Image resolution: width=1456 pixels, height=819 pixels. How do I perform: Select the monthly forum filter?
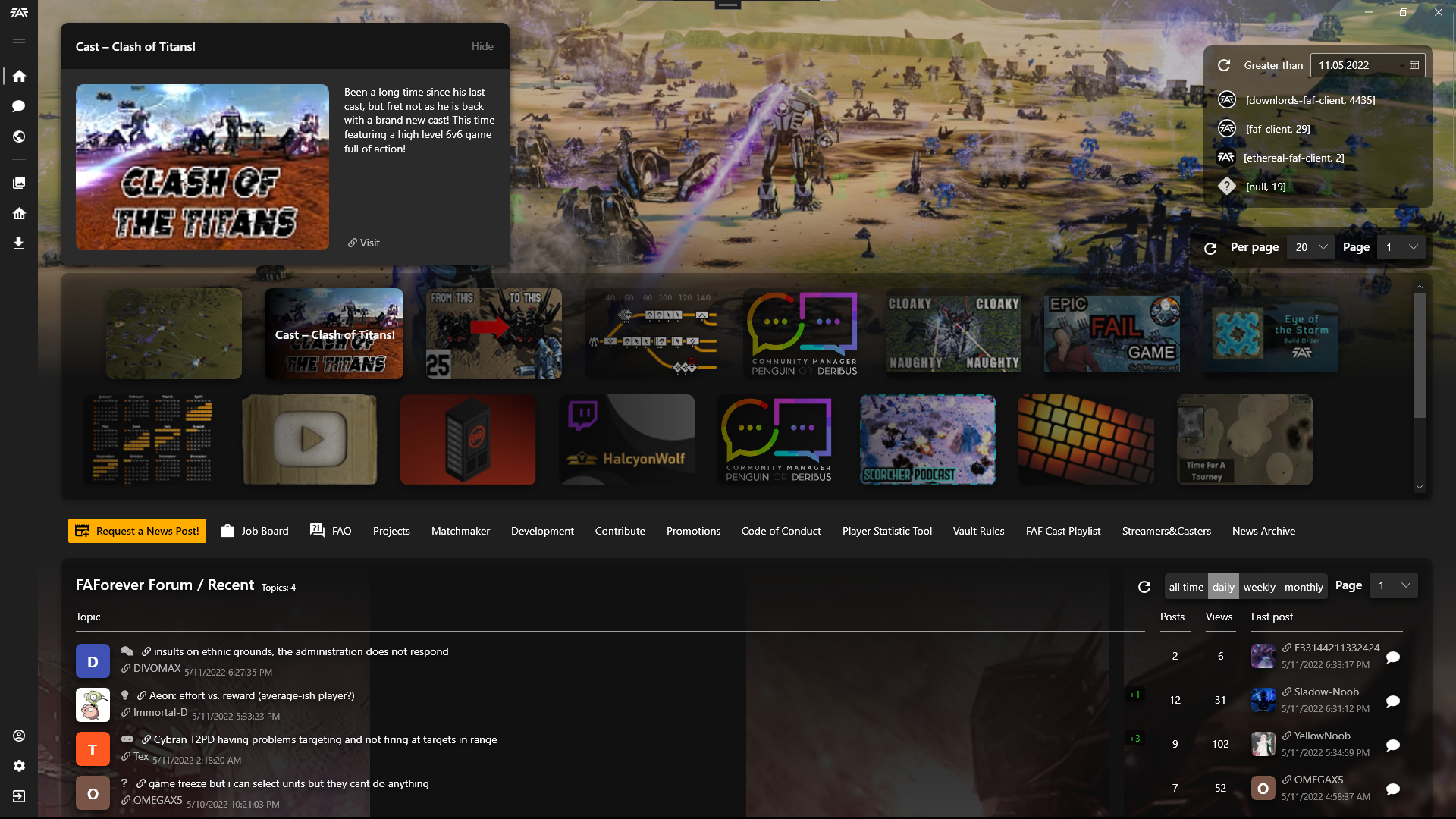point(1304,587)
